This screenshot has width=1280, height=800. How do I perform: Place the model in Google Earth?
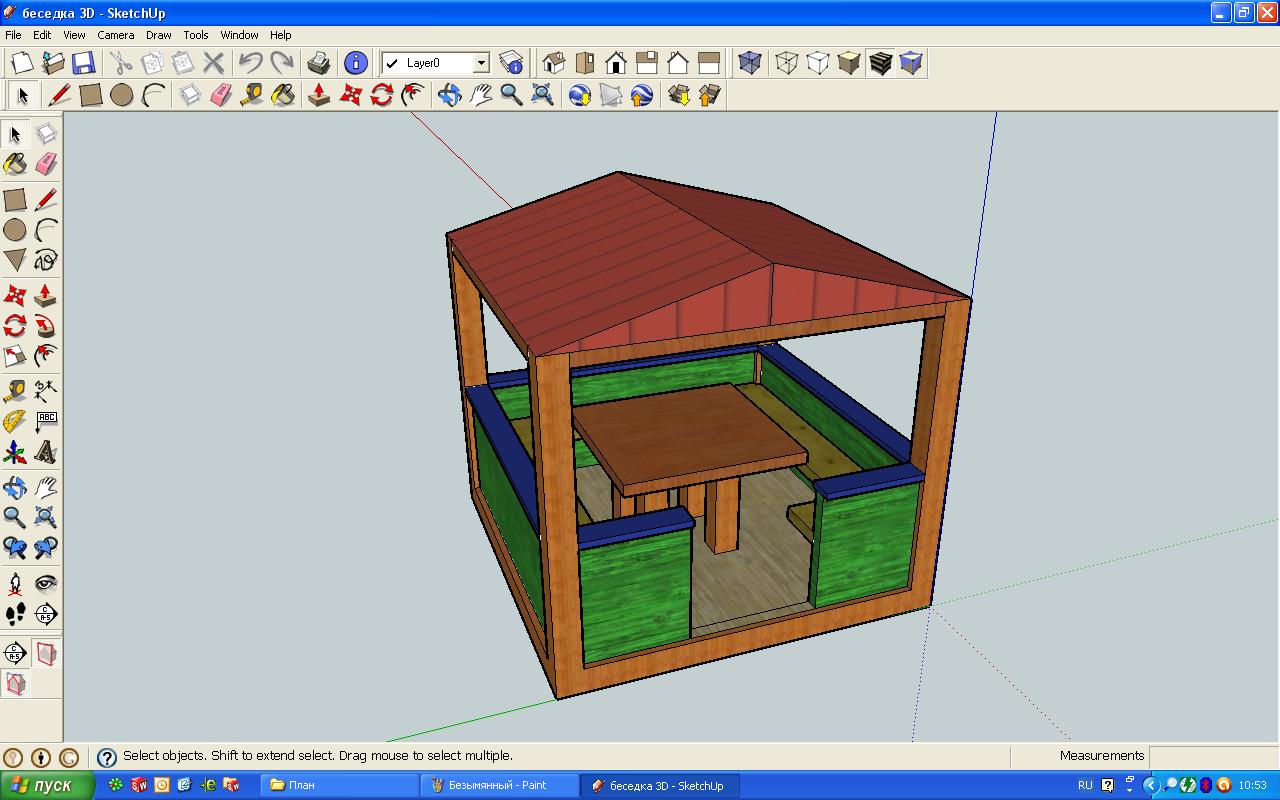[x=642, y=95]
